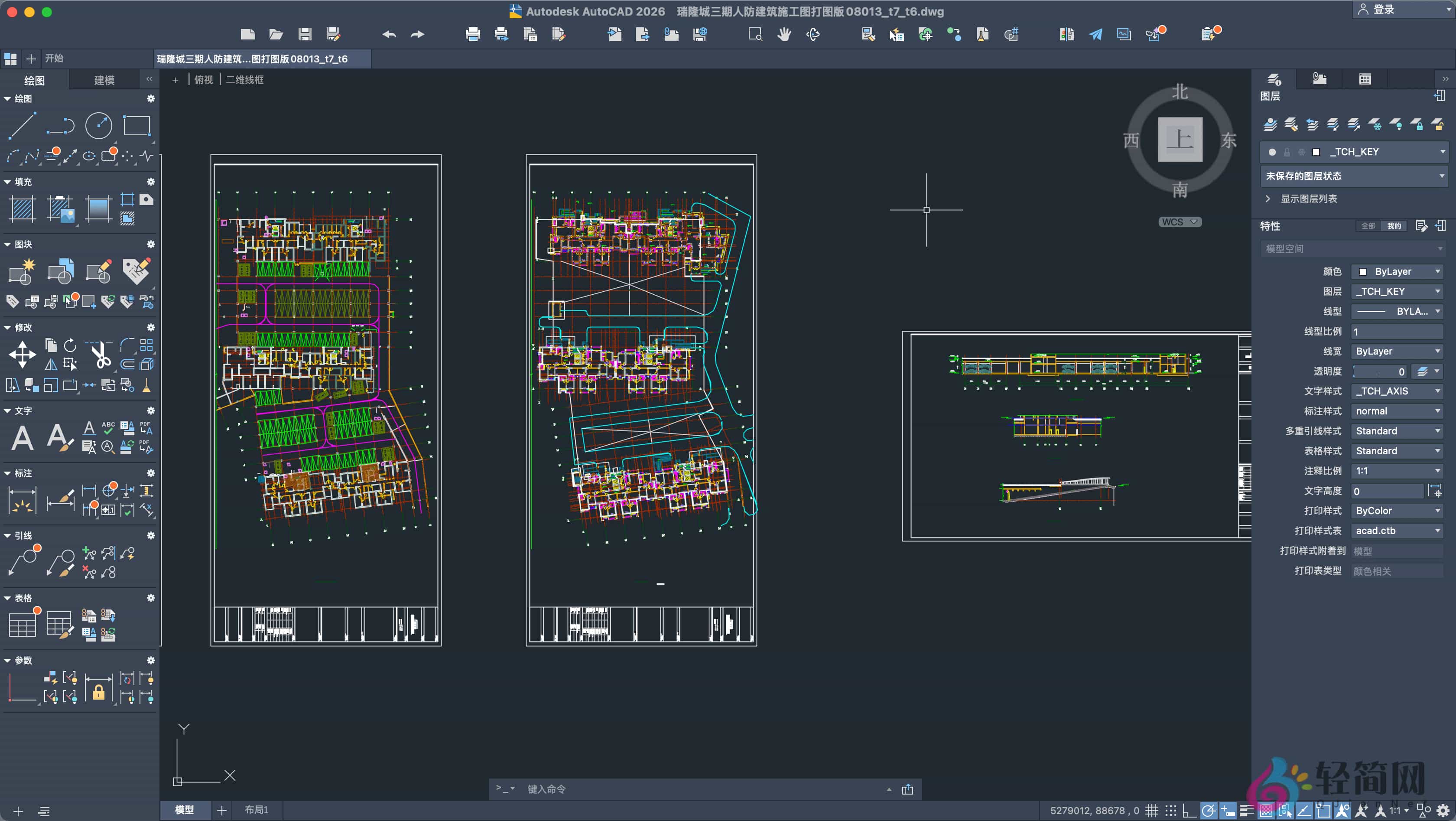The width and height of the screenshot is (1456, 821).
Task: Click the Insert Block icon in 图块 panel
Action: [x=22, y=273]
